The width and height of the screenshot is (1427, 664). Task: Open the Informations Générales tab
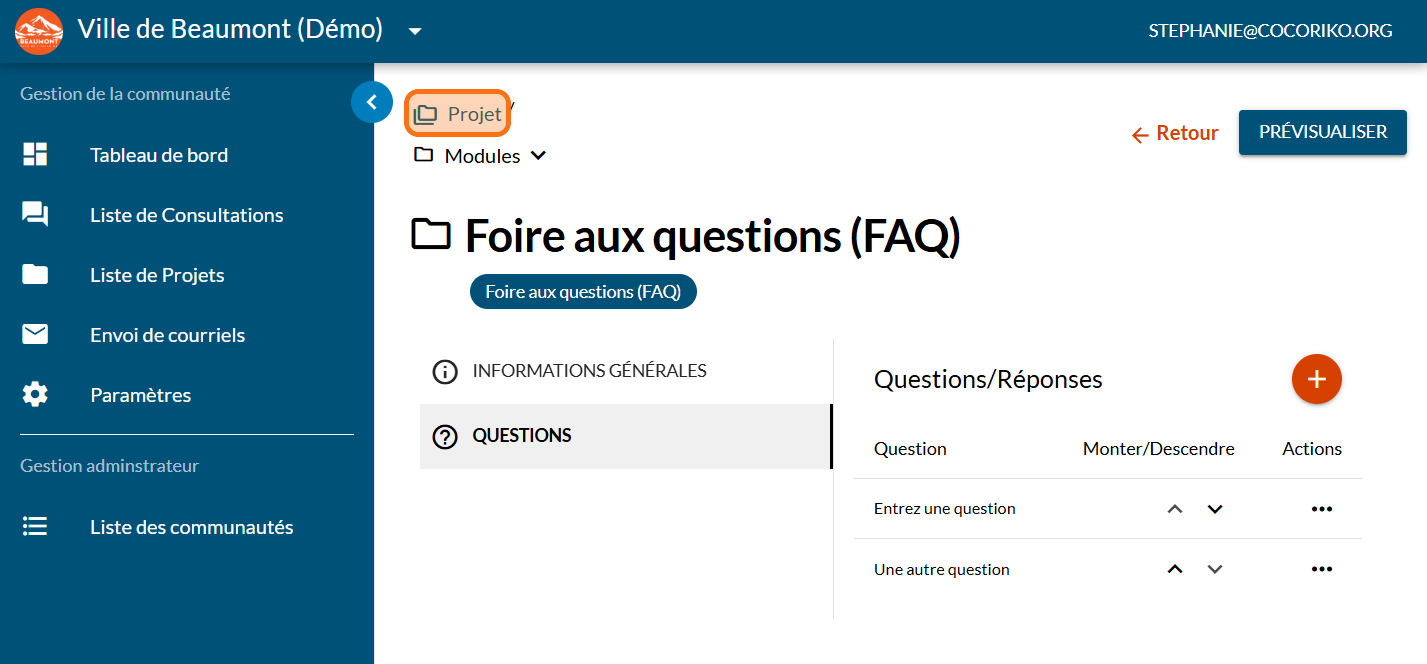point(589,371)
